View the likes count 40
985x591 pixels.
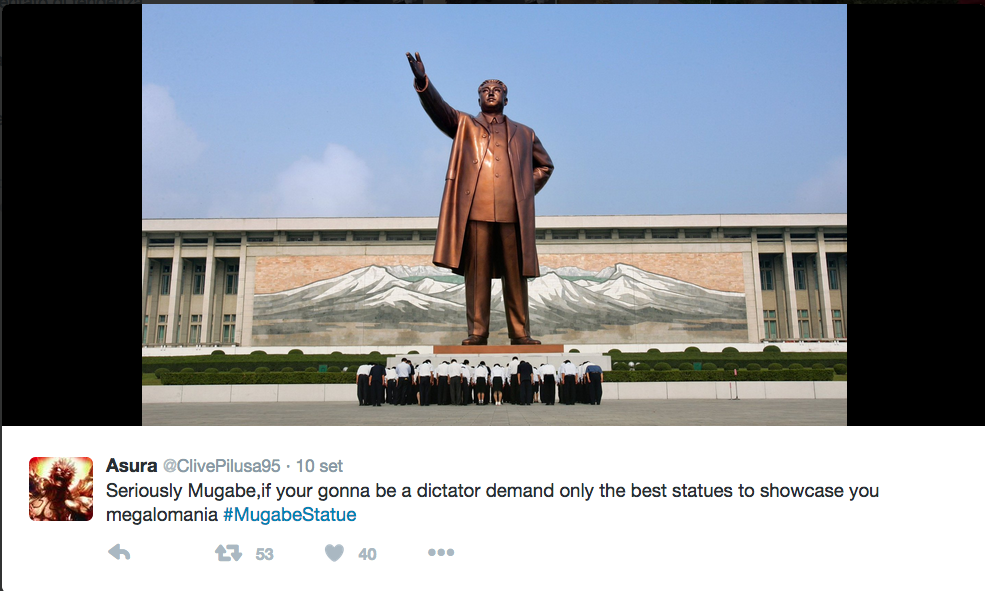pyautogui.click(x=367, y=554)
